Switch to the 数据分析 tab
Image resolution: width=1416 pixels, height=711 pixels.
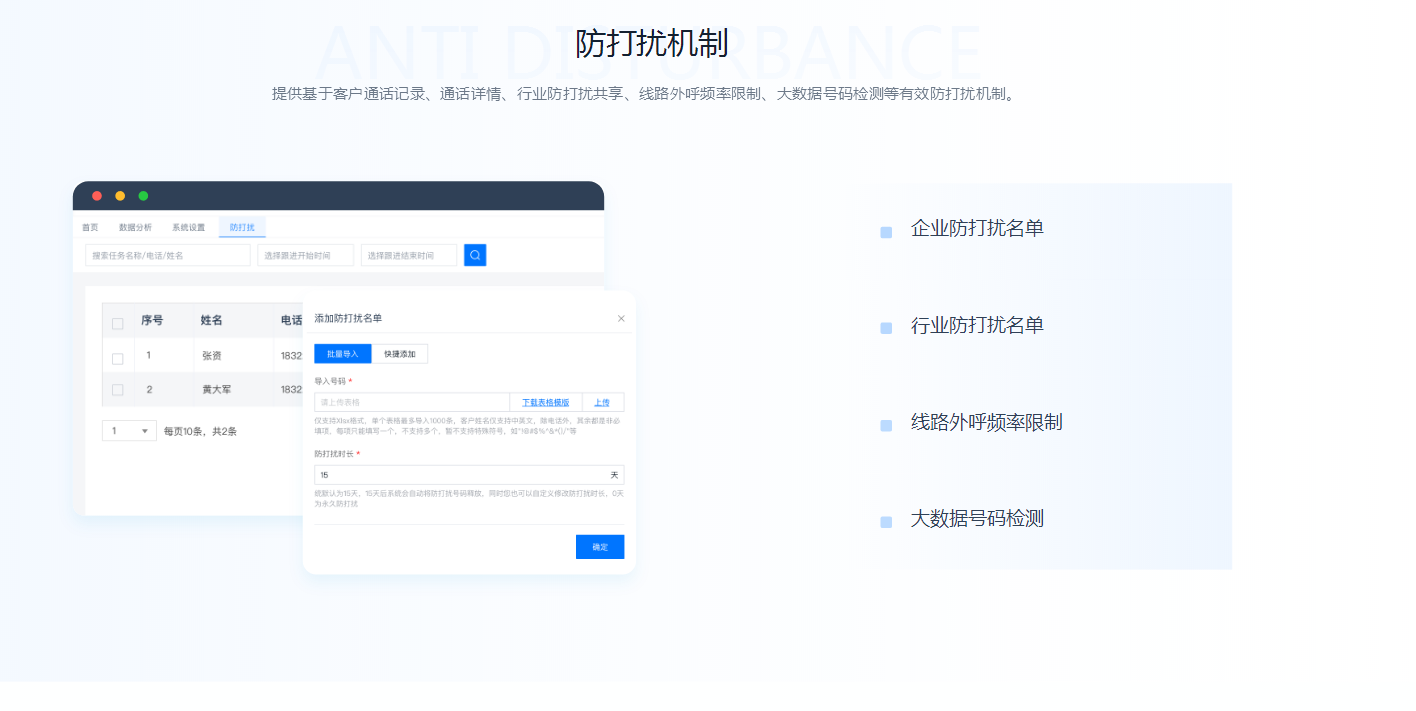tap(135, 228)
